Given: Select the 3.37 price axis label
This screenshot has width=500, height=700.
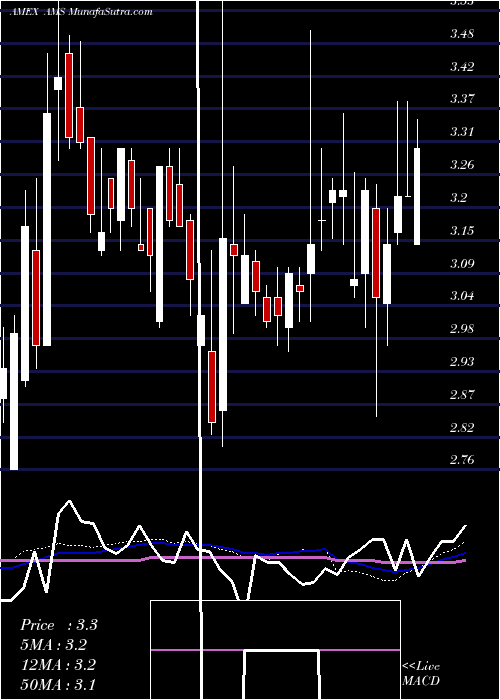Looking at the screenshot, I should 462,99.
